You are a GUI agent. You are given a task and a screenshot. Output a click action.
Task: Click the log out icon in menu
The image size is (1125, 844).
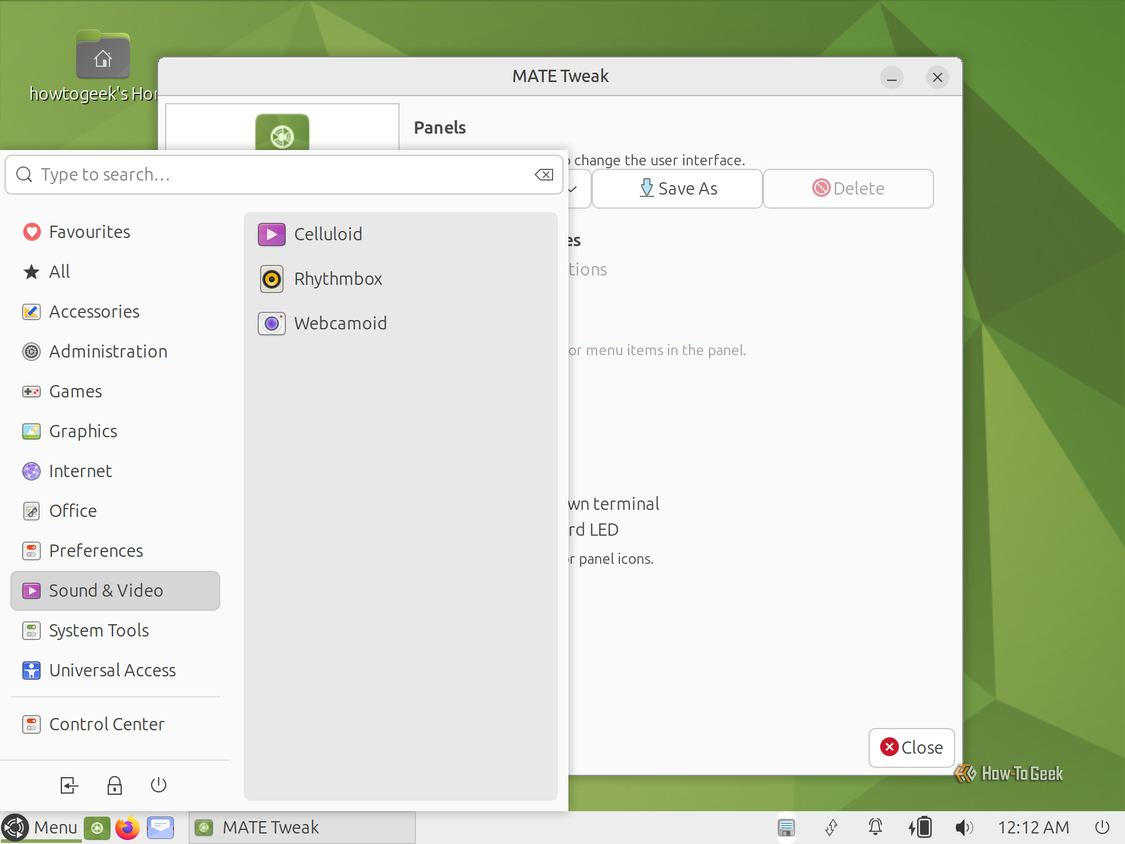click(x=69, y=785)
